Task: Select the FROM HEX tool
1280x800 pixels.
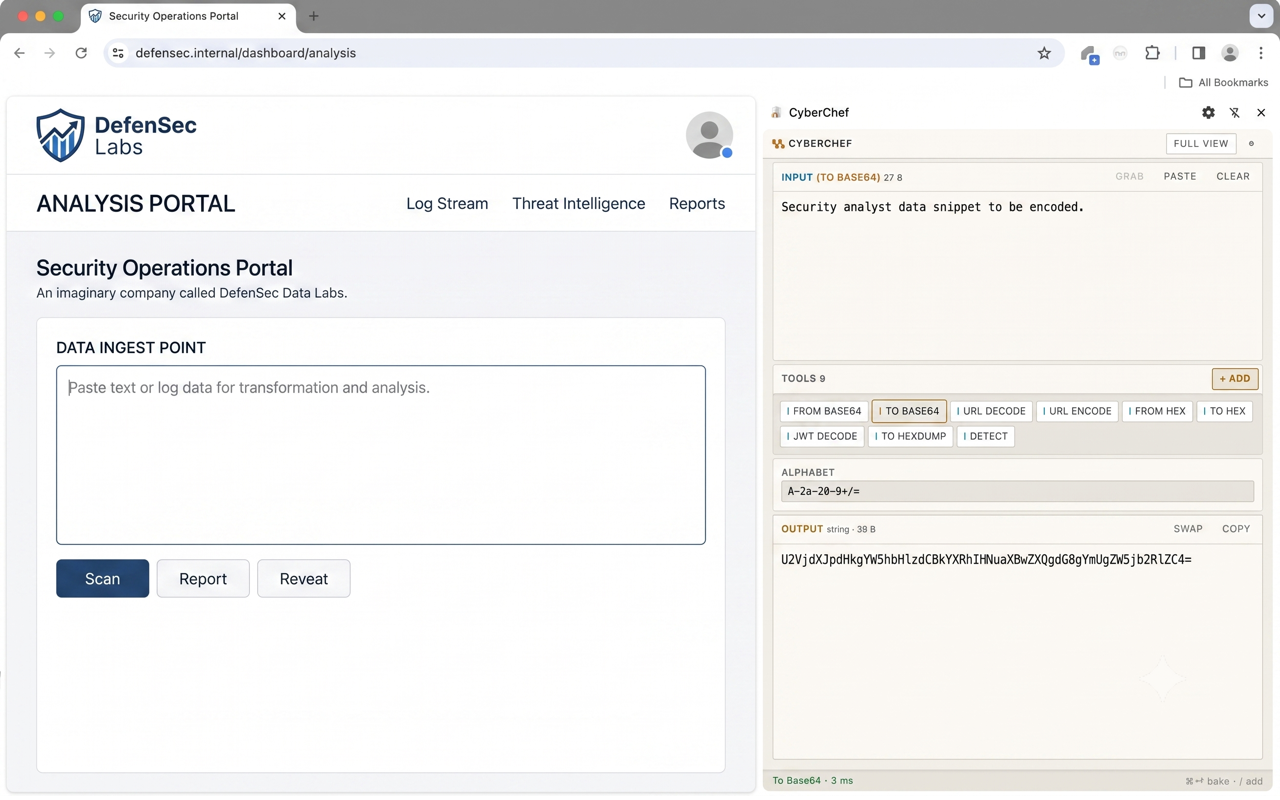Action: click(1157, 411)
